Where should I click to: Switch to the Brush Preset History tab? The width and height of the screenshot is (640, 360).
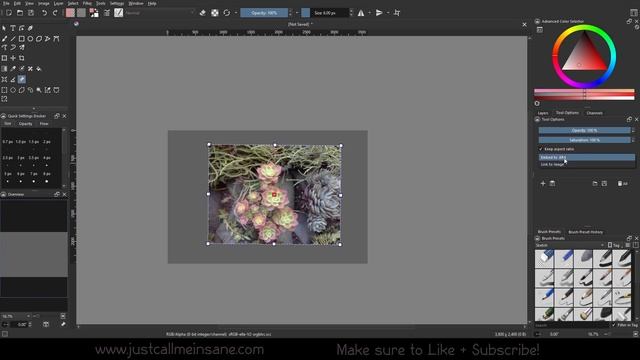[585, 232]
